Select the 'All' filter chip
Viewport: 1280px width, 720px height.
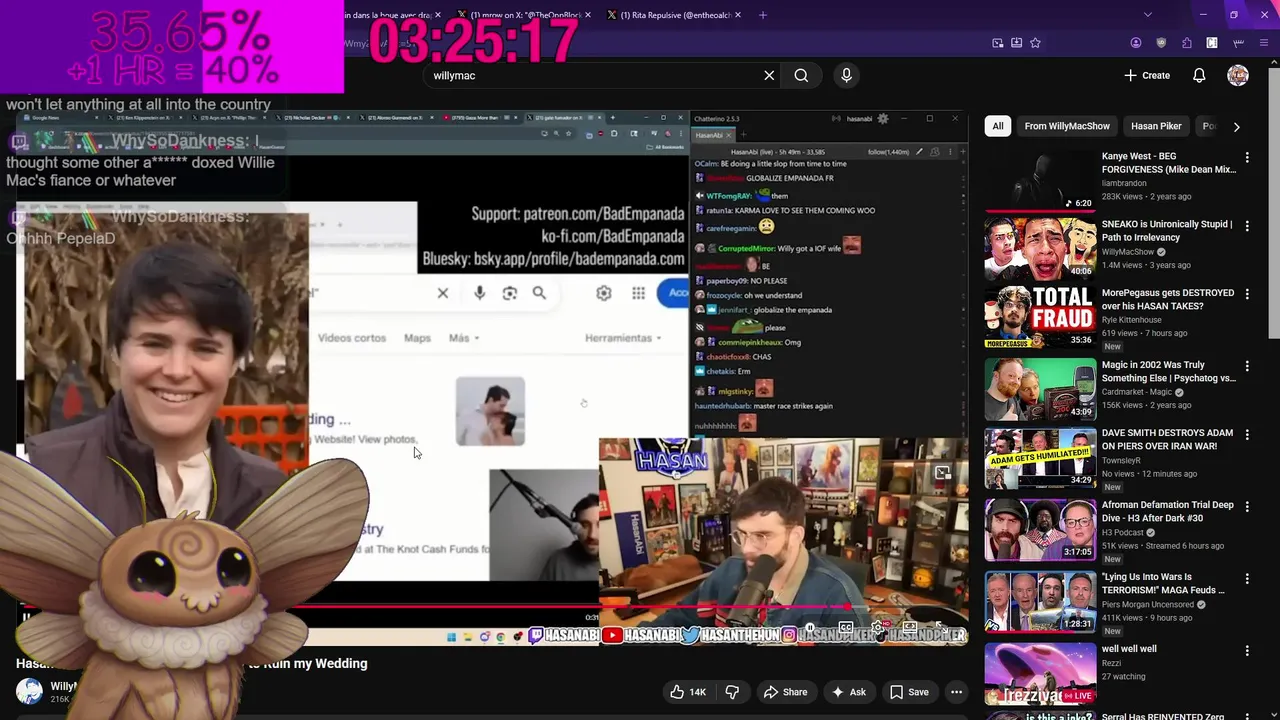[997, 126]
